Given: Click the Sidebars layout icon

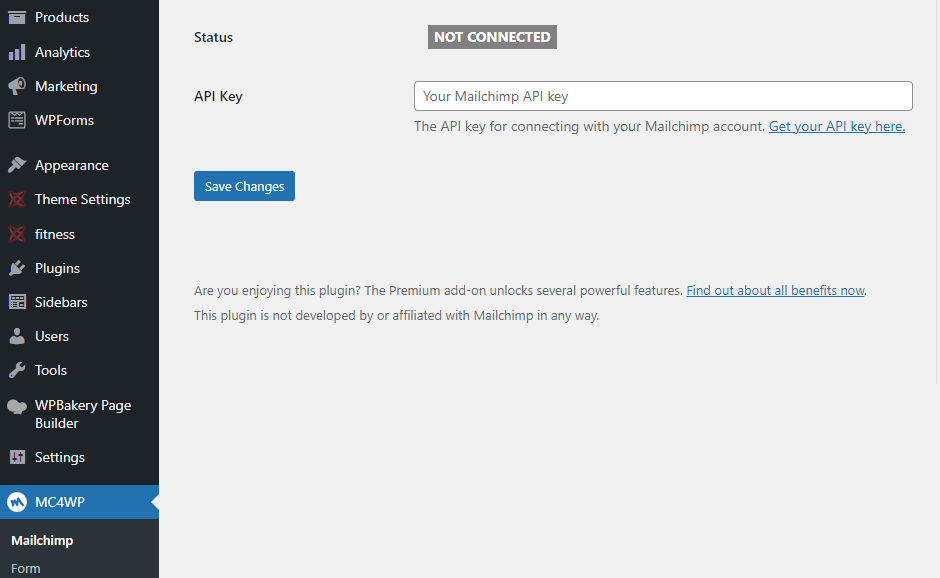Looking at the screenshot, I should coord(17,302).
